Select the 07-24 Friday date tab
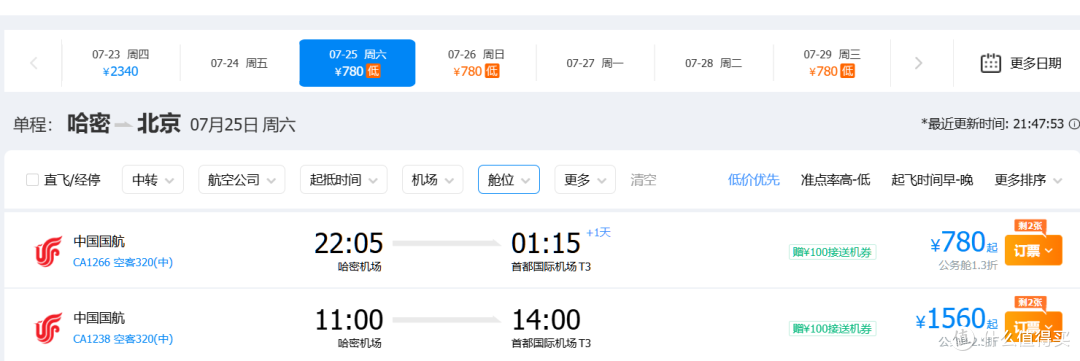This screenshot has width=1080, height=361. click(x=239, y=63)
